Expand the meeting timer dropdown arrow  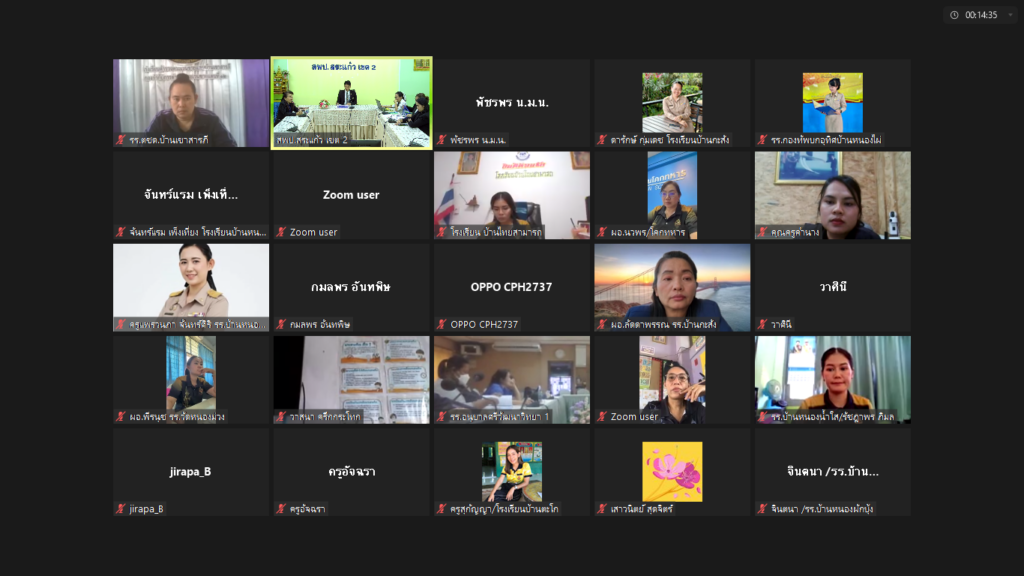click(x=1009, y=15)
